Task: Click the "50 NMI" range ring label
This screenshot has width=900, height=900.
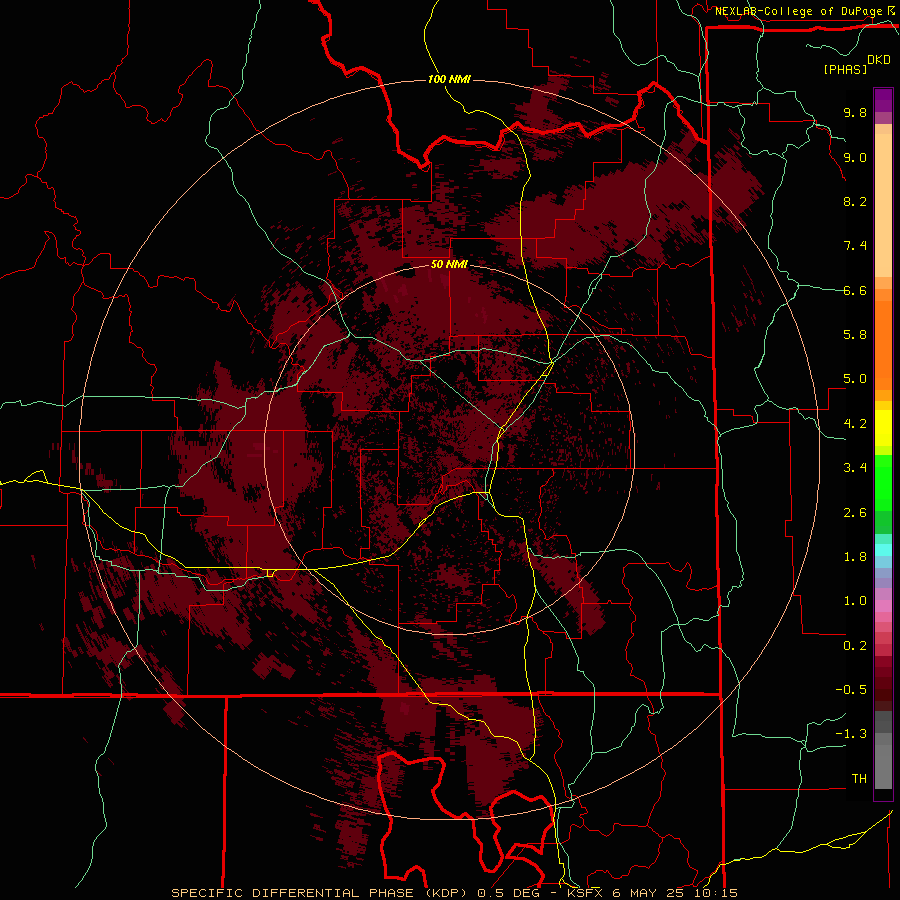Action: click(449, 265)
